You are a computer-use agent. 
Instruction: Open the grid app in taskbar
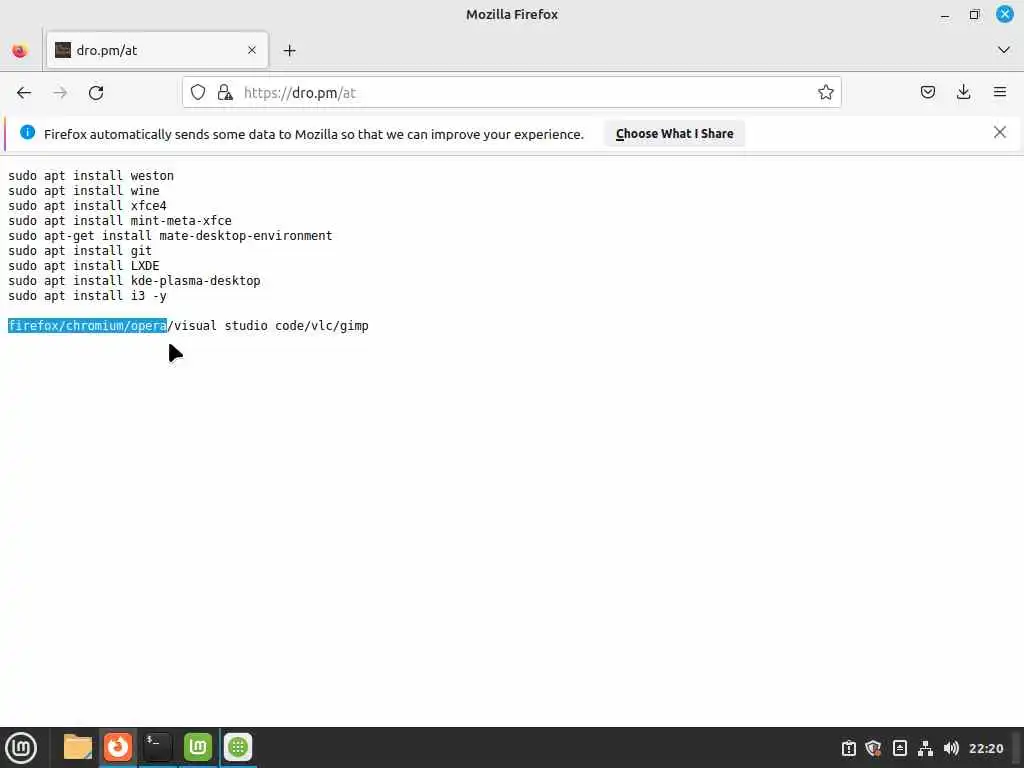(238, 747)
